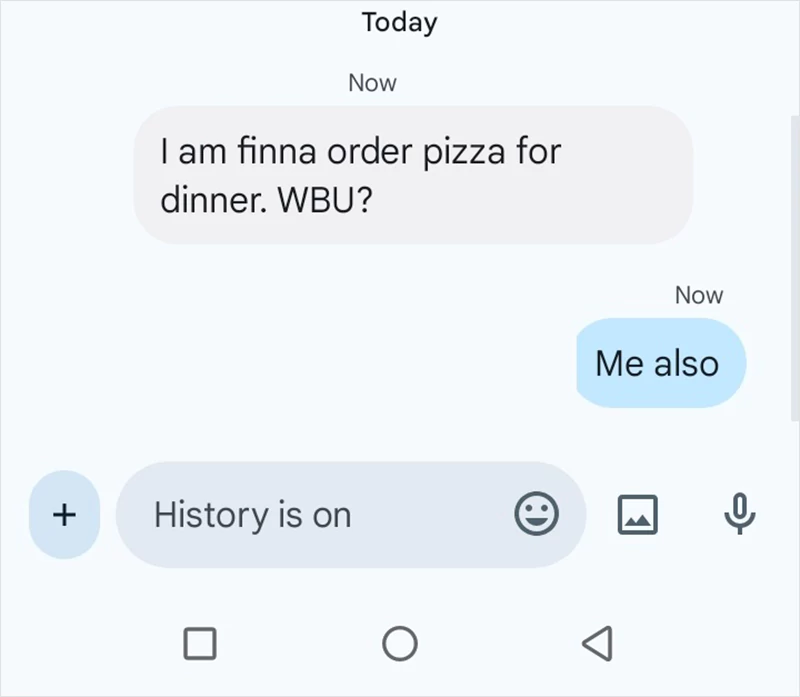Open the emoji picker in the message field
The height and width of the screenshot is (697, 800).
click(x=539, y=515)
